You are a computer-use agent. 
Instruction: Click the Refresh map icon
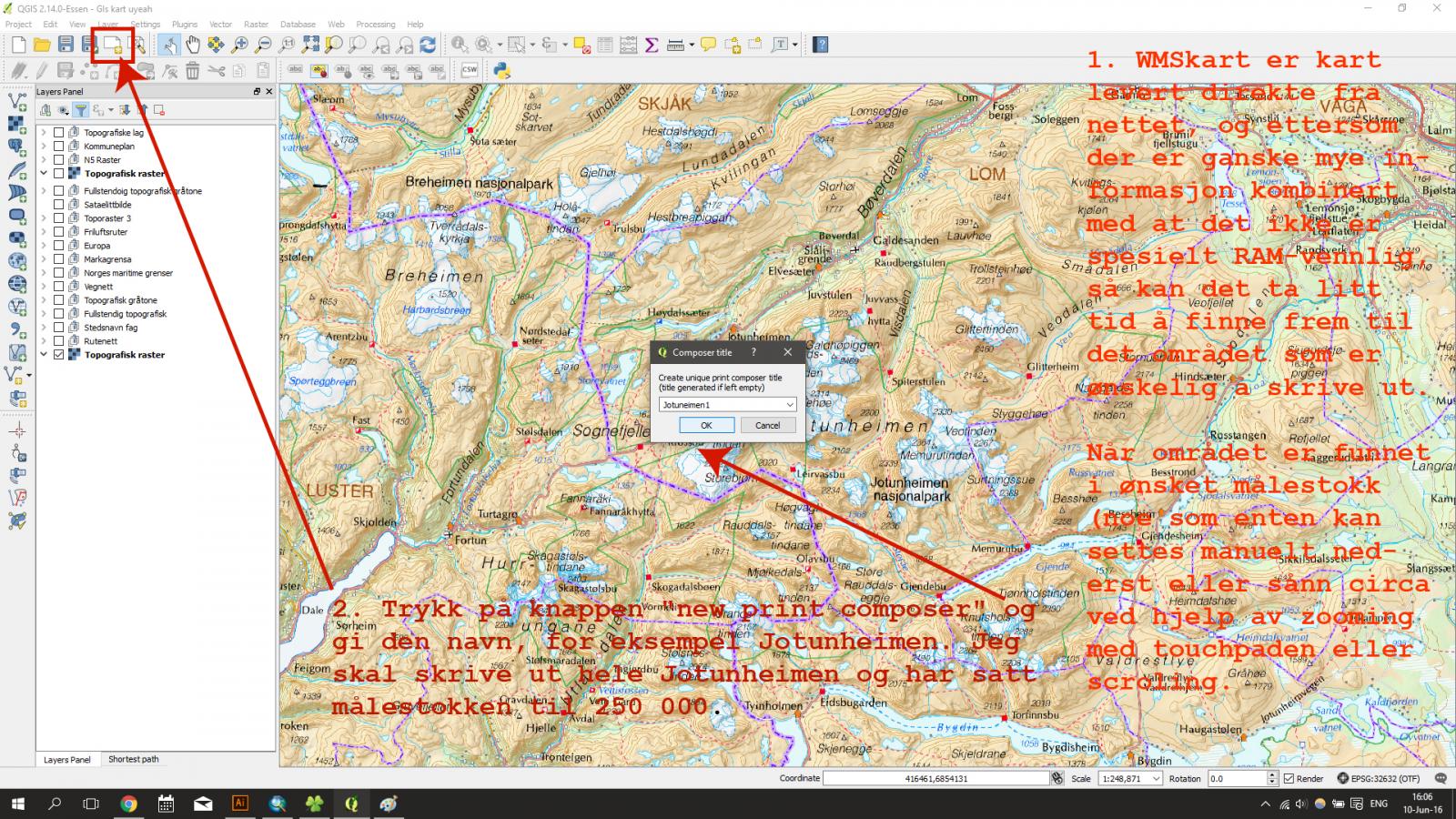tap(428, 45)
